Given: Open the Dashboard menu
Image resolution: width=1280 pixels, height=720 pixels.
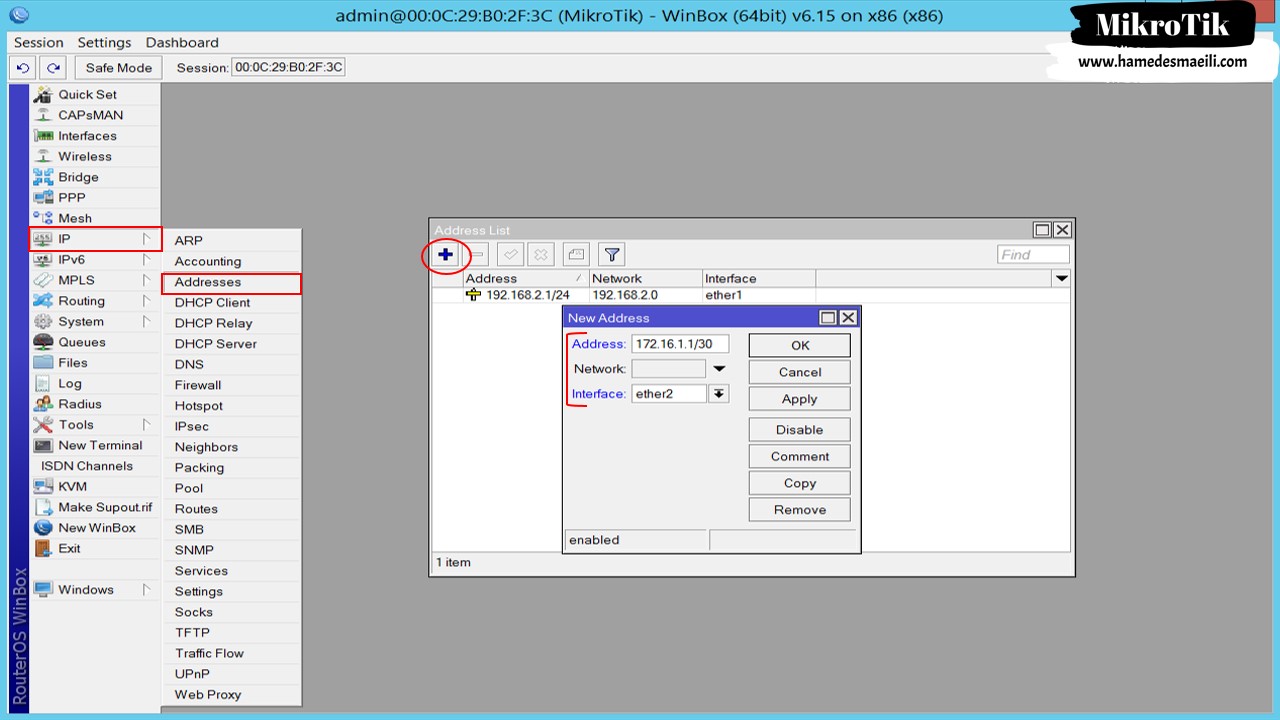Looking at the screenshot, I should pyautogui.click(x=182, y=42).
